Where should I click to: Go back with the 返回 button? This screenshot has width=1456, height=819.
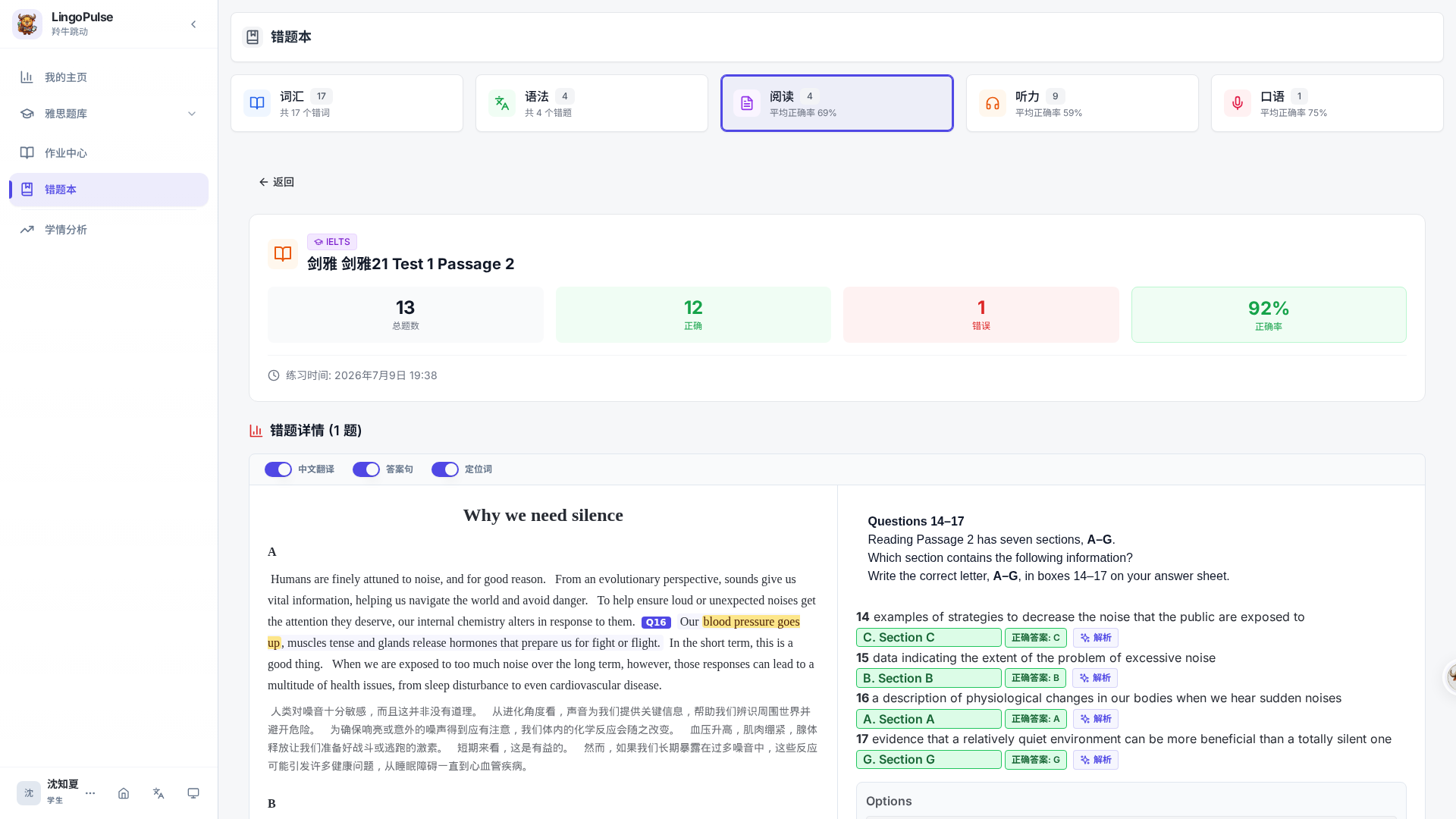pyautogui.click(x=276, y=182)
